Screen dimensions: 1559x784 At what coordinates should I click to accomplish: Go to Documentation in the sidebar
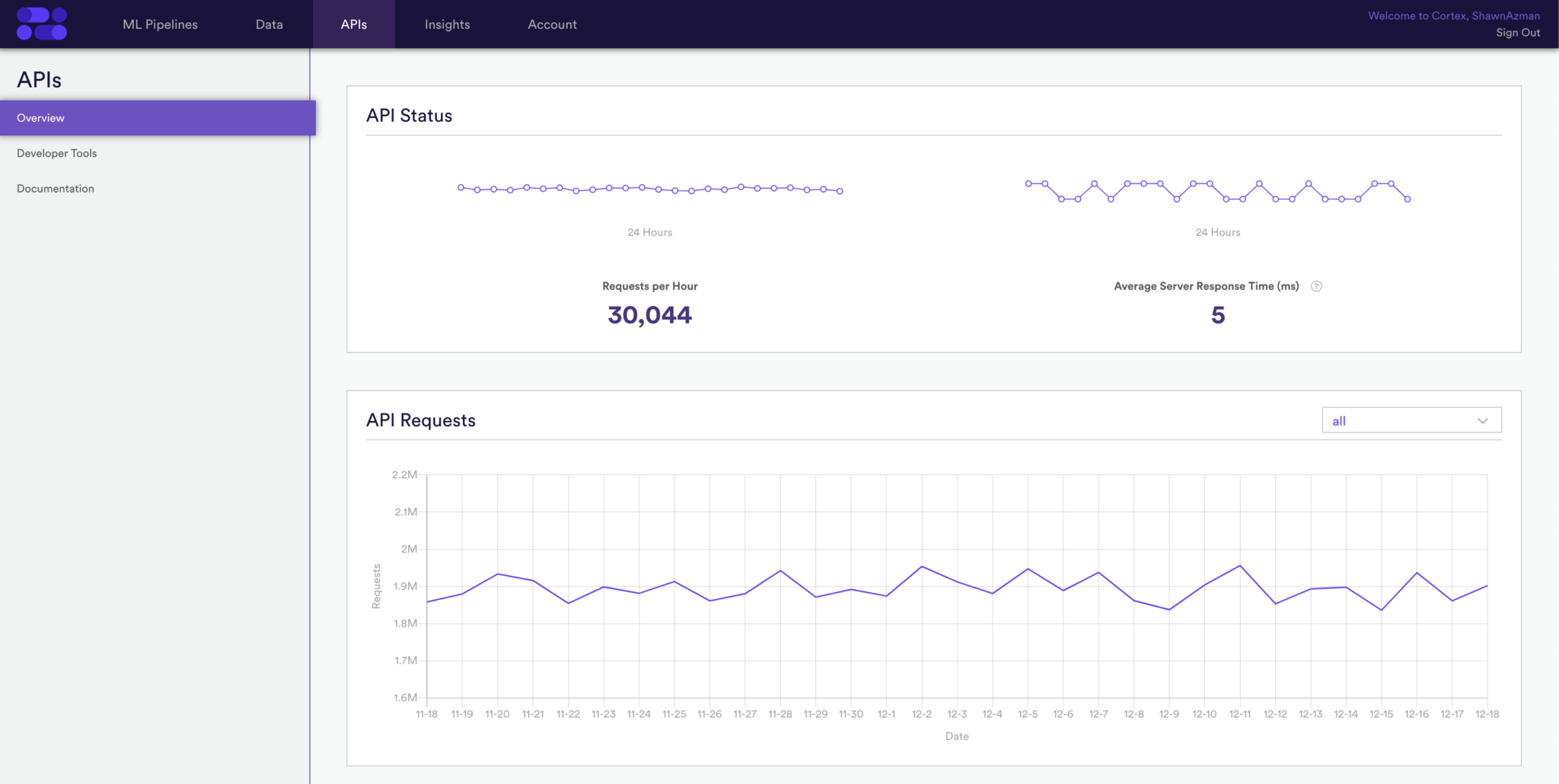(x=55, y=188)
